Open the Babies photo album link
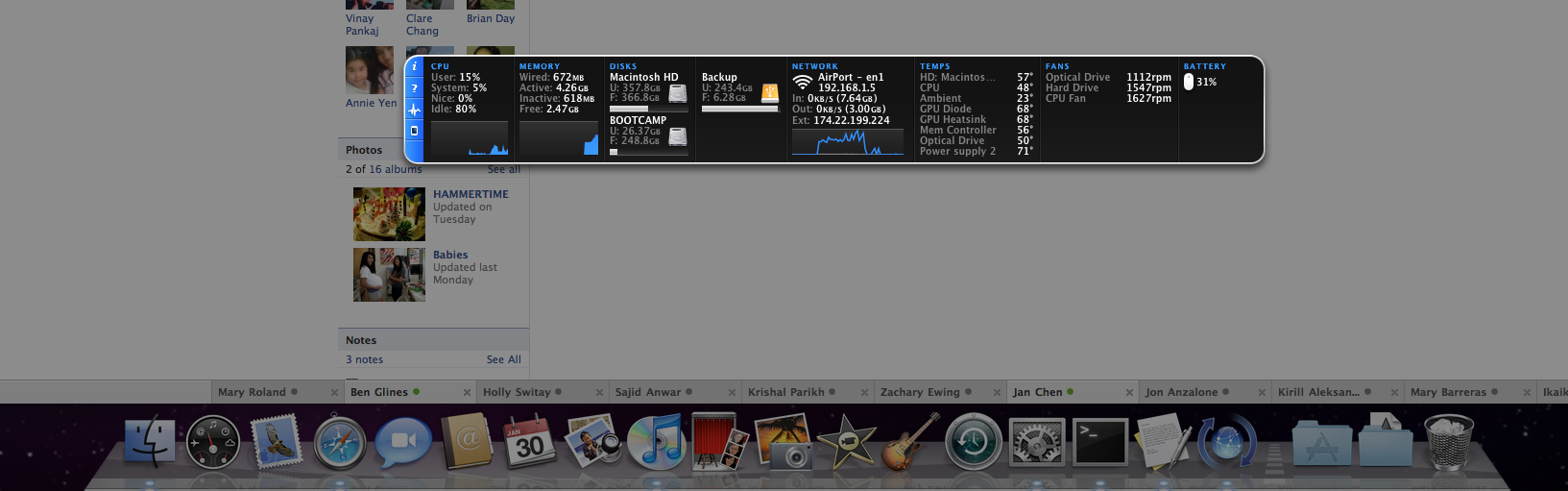 pyautogui.click(x=450, y=255)
